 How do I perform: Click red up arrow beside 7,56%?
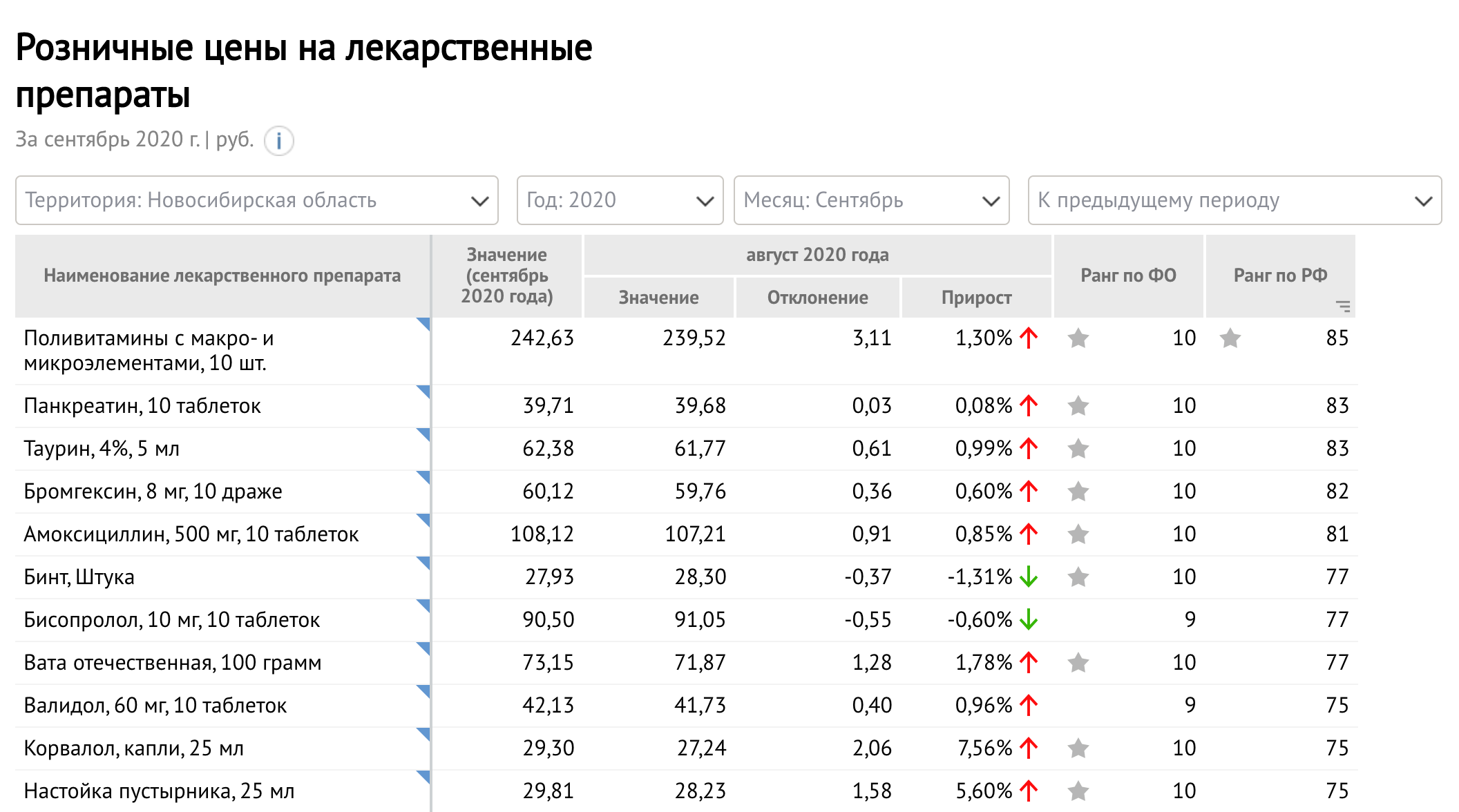[1029, 748]
